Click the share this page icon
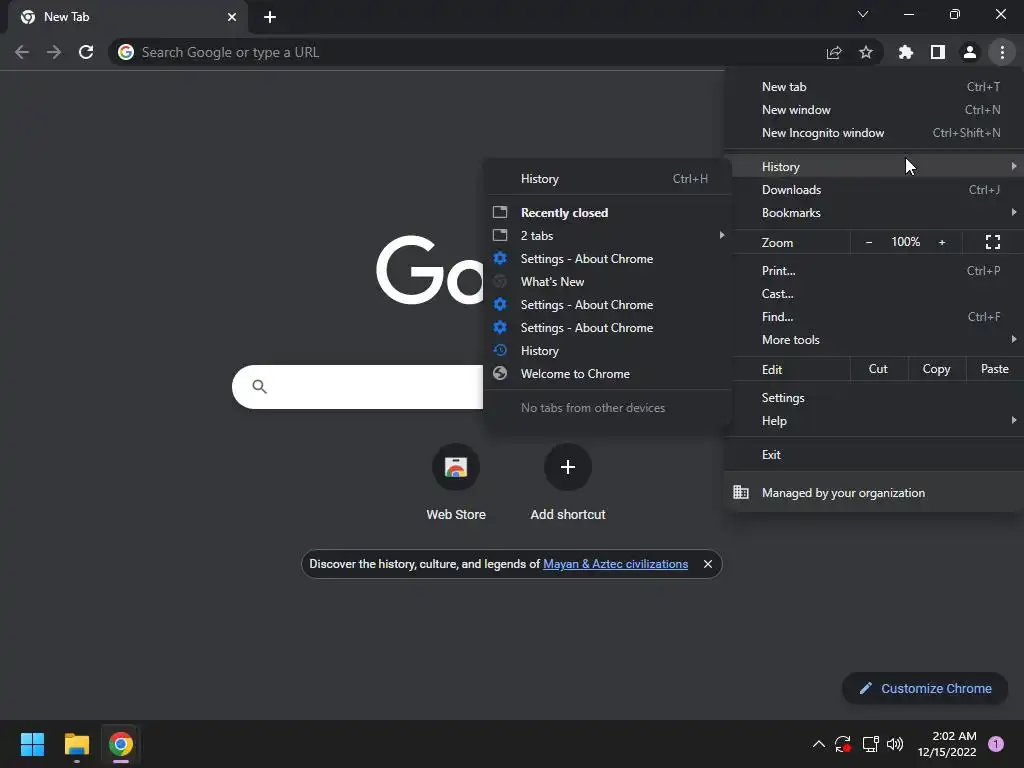Screen dimensions: 1024x768 pyautogui.click(x=834, y=52)
